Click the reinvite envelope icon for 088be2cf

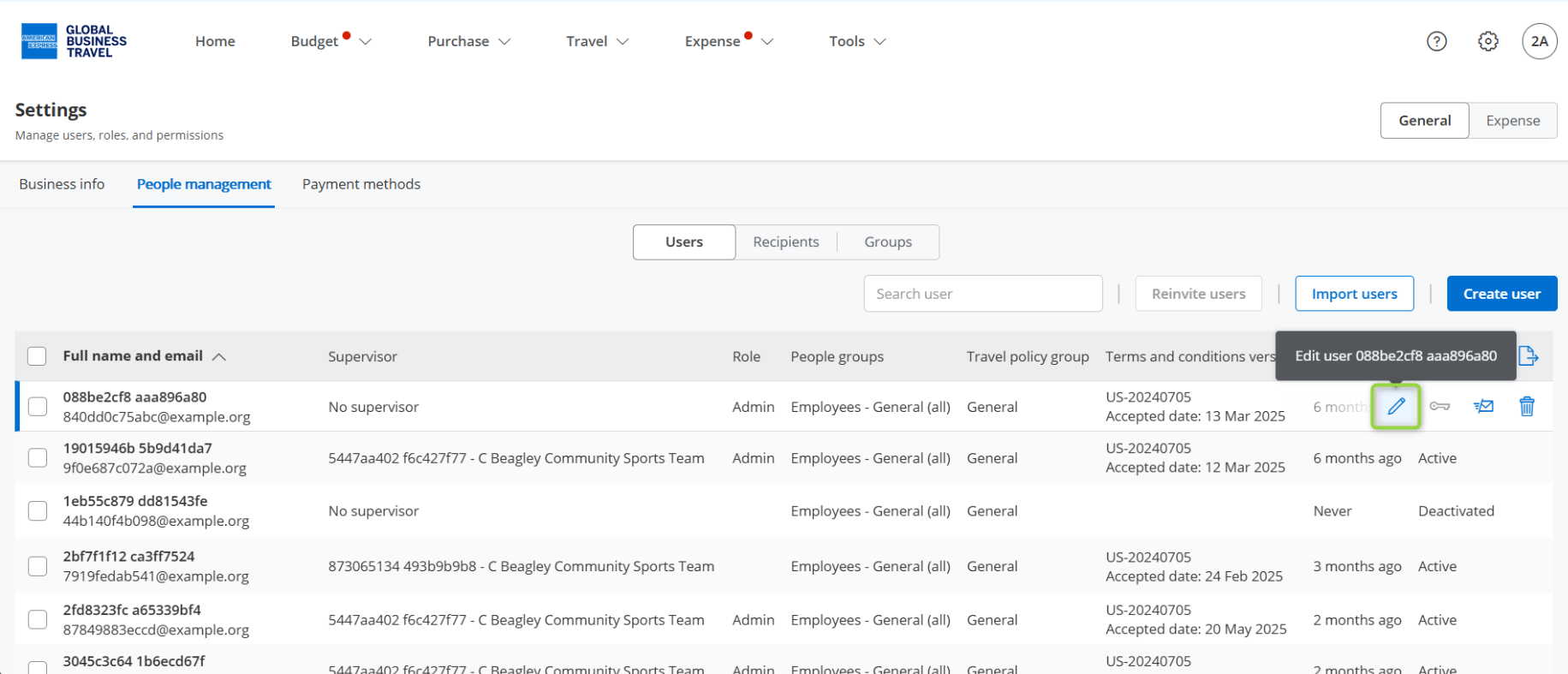pos(1483,406)
